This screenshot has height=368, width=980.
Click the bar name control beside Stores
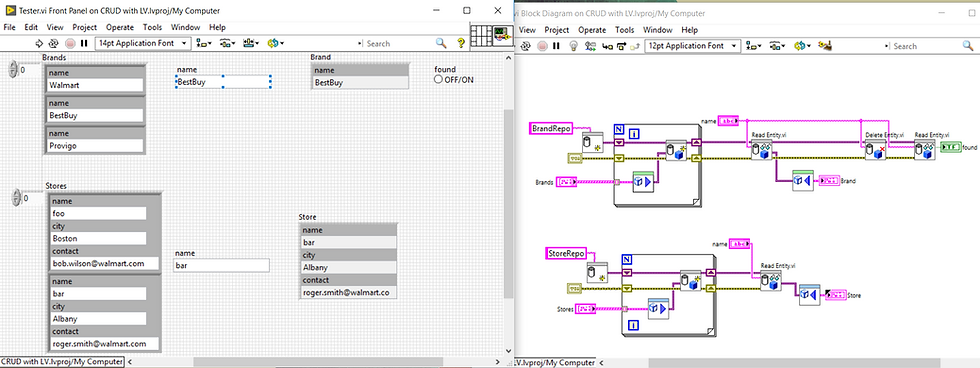pos(221,266)
